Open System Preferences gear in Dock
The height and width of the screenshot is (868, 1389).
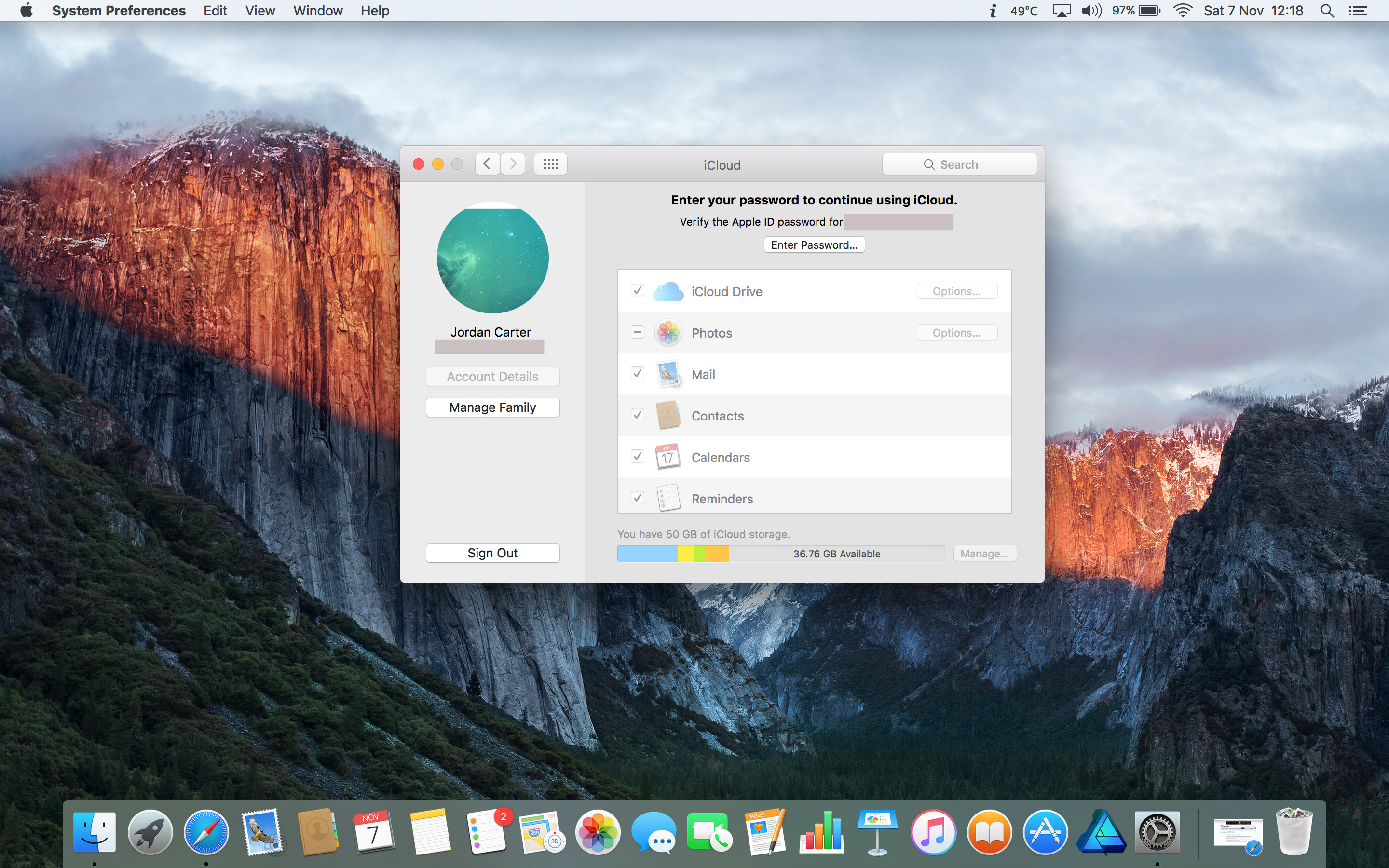pyautogui.click(x=1157, y=832)
